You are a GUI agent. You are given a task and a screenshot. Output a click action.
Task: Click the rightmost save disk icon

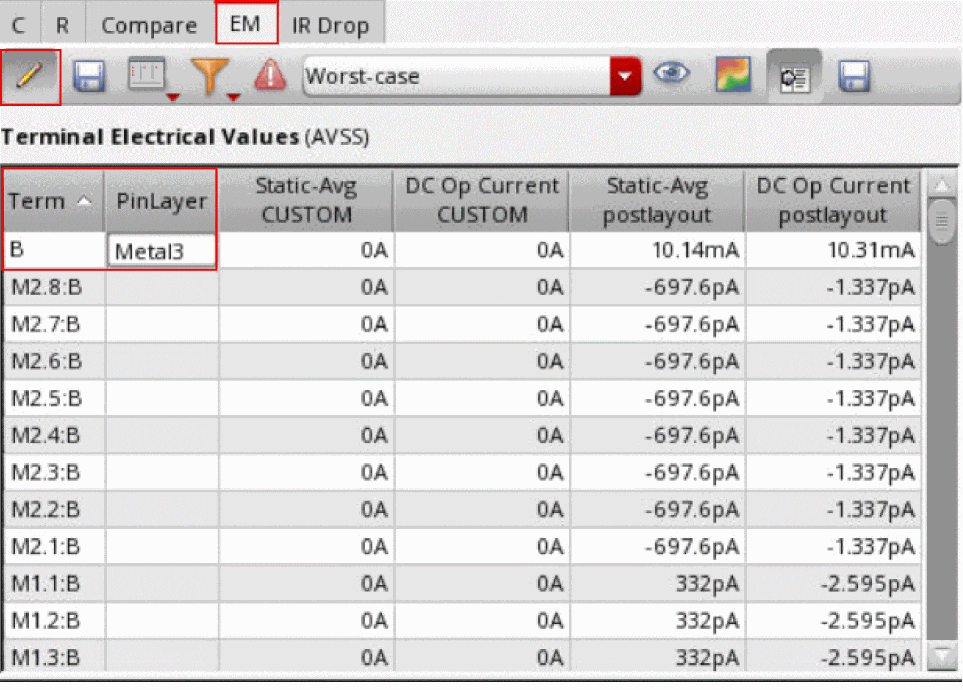click(854, 77)
